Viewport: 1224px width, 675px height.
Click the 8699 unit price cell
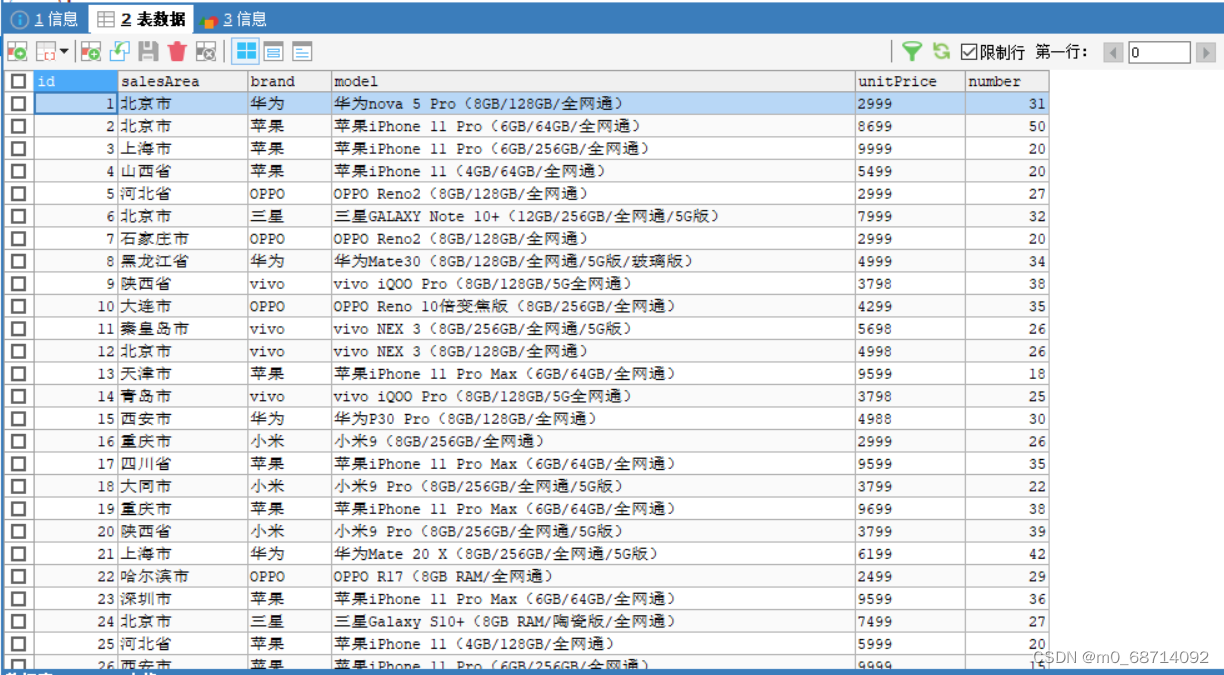point(910,126)
